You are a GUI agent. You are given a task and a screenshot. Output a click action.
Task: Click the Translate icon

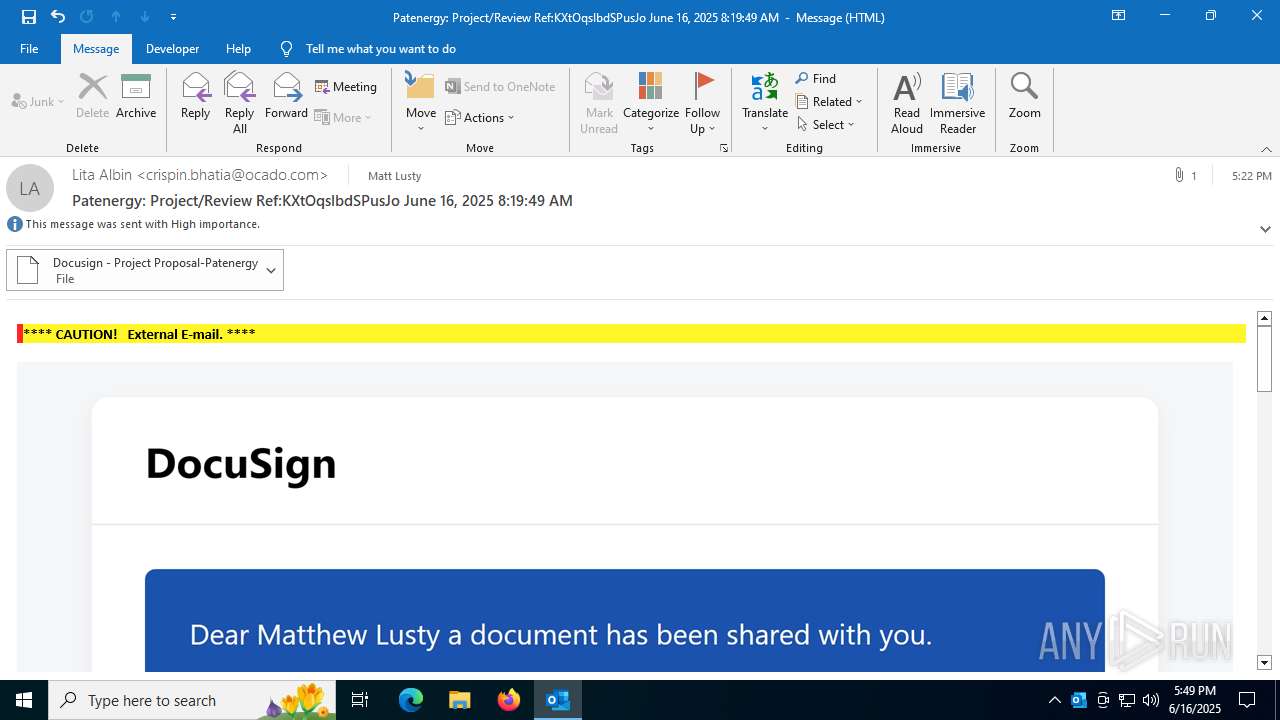[765, 102]
